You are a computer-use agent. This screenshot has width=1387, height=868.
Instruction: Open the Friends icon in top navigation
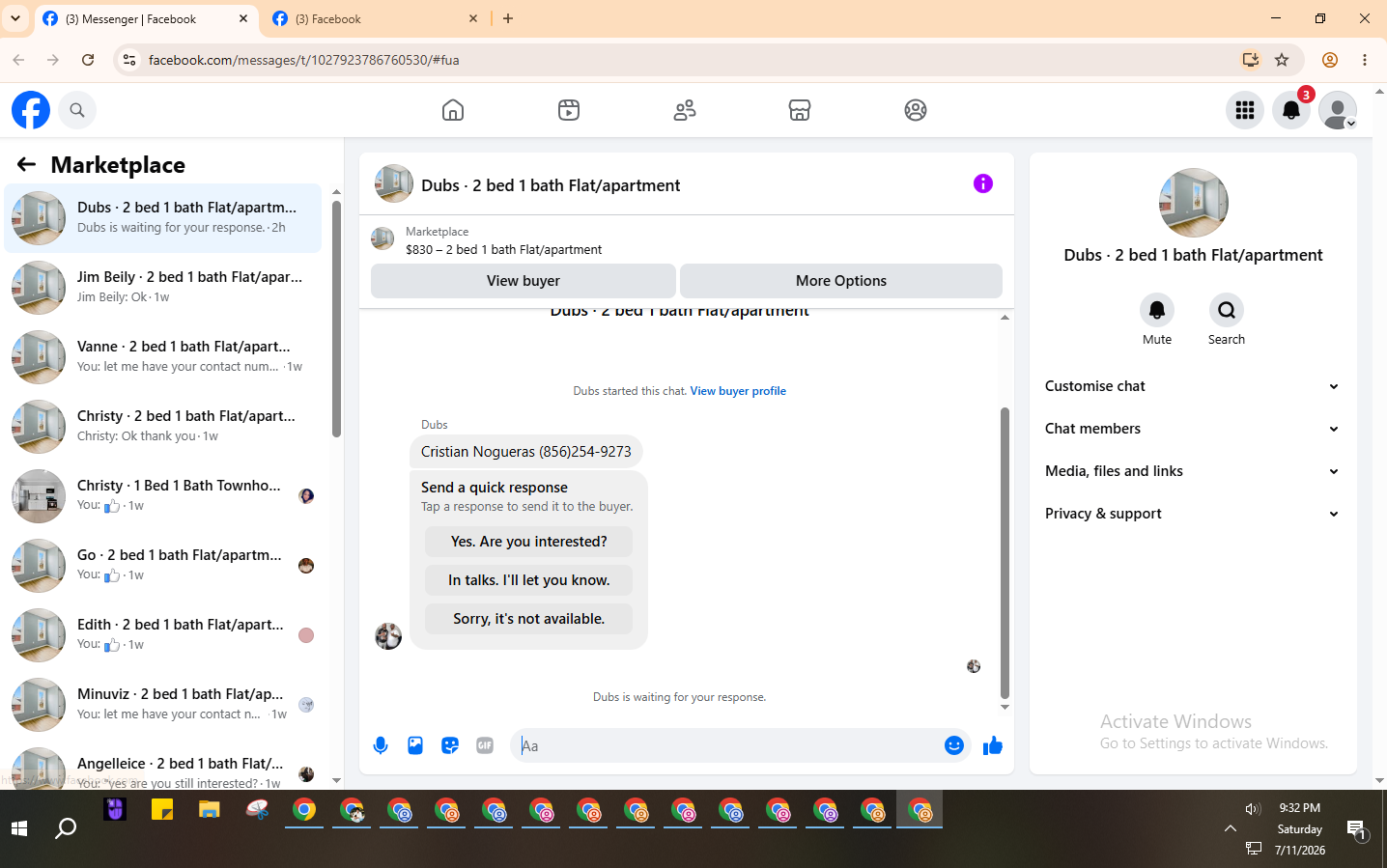685,110
